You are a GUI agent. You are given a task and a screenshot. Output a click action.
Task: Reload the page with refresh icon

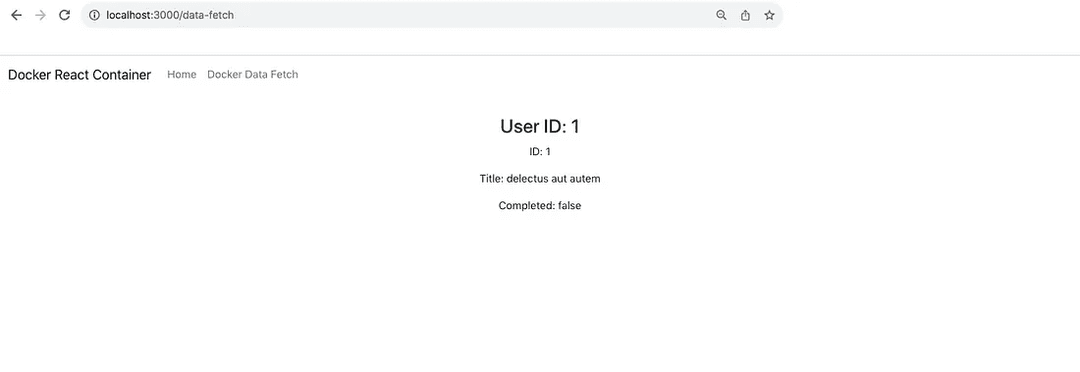[x=64, y=15]
